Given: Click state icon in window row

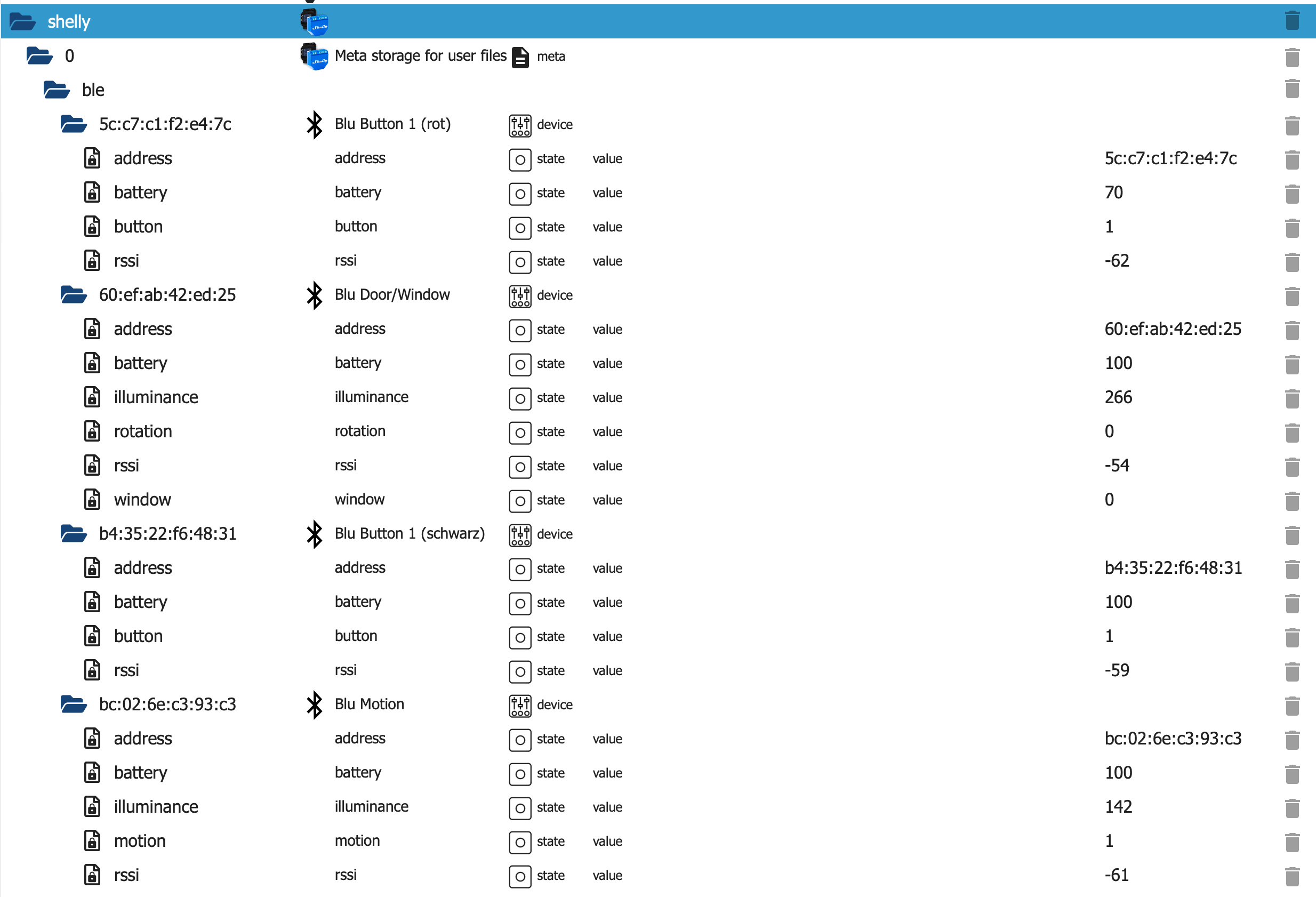Looking at the screenshot, I should 519,501.
